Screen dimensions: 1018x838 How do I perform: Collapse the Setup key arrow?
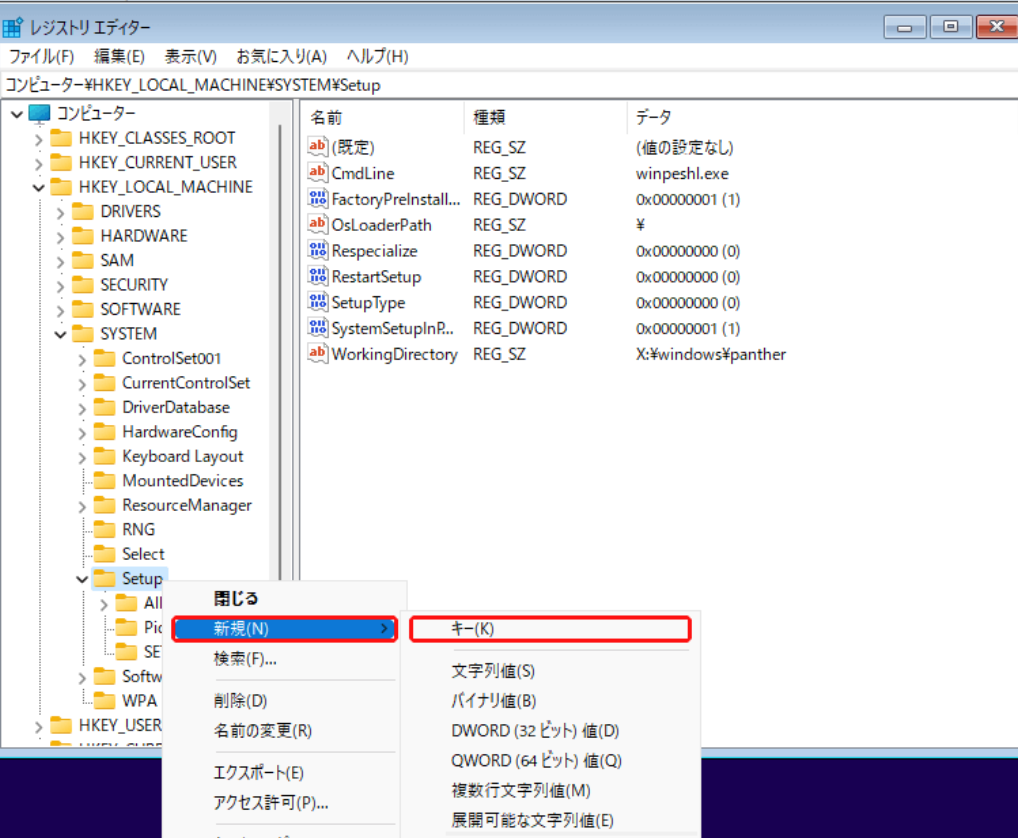click(x=82, y=579)
